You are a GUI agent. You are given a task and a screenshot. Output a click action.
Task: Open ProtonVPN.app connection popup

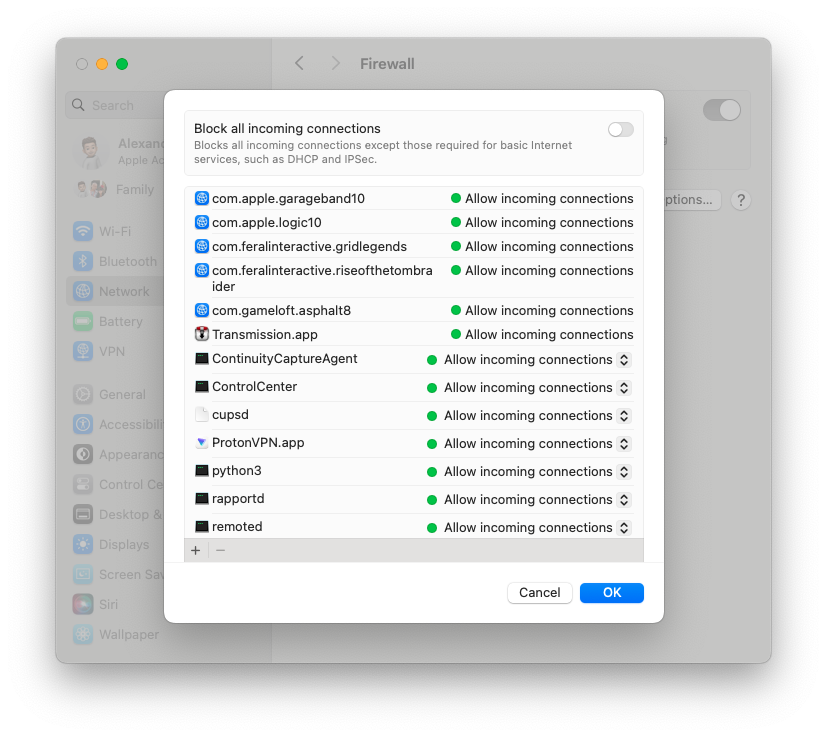[624, 444]
